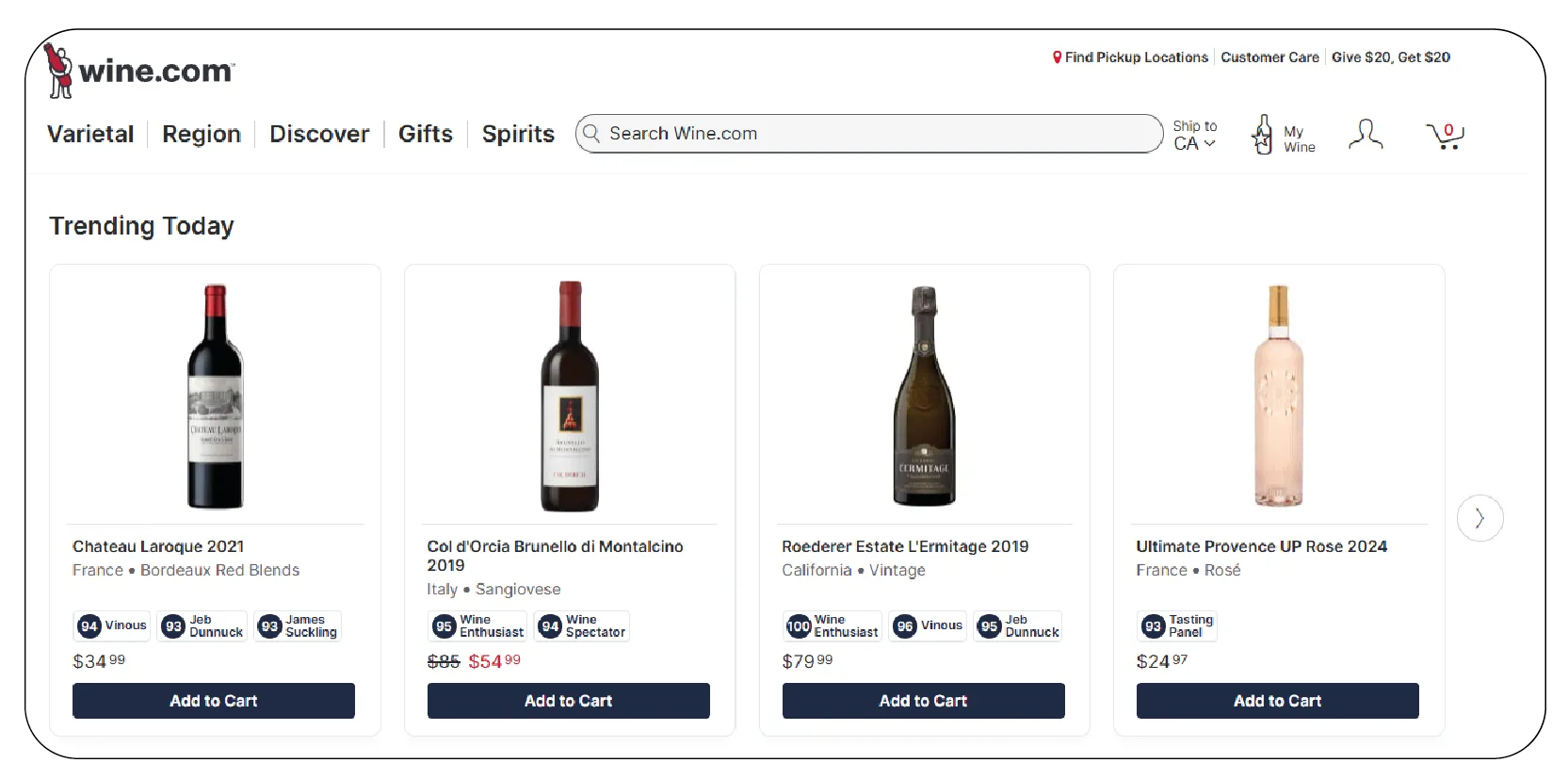Add Chateau Laroque 2021 to cart
This screenshot has height=779, width=1568.
coord(214,701)
